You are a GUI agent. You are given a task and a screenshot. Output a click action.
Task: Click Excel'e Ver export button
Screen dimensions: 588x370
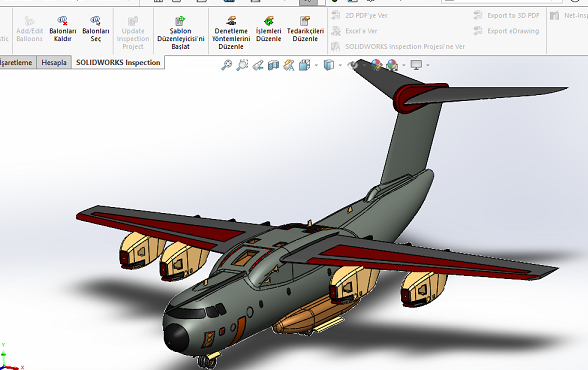coord(355,31)
